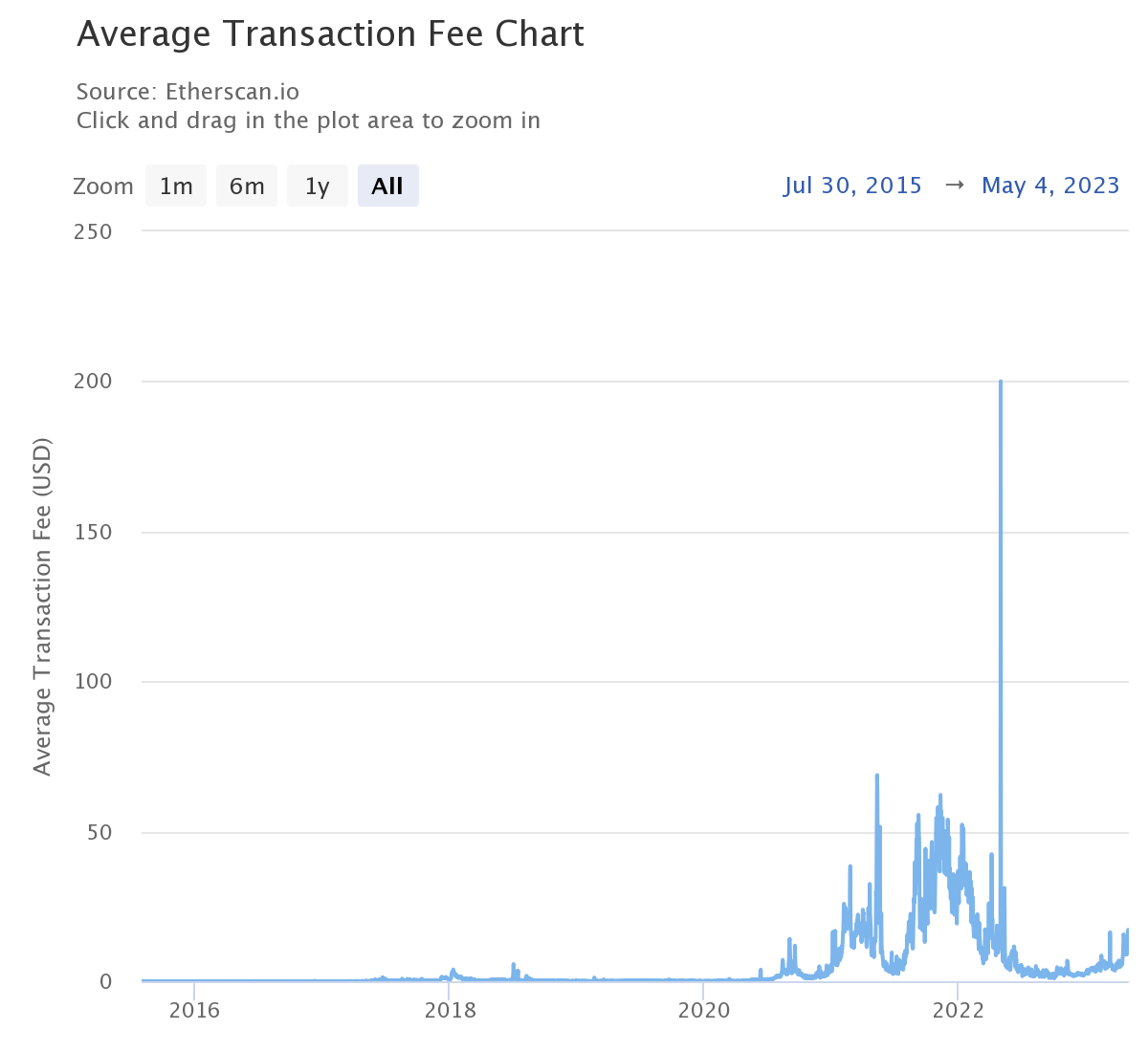Click the Average Transaction Fee (USD) axis title
The width and height of the screenshot is (1148, 1052).
click(x=42, y=606)
